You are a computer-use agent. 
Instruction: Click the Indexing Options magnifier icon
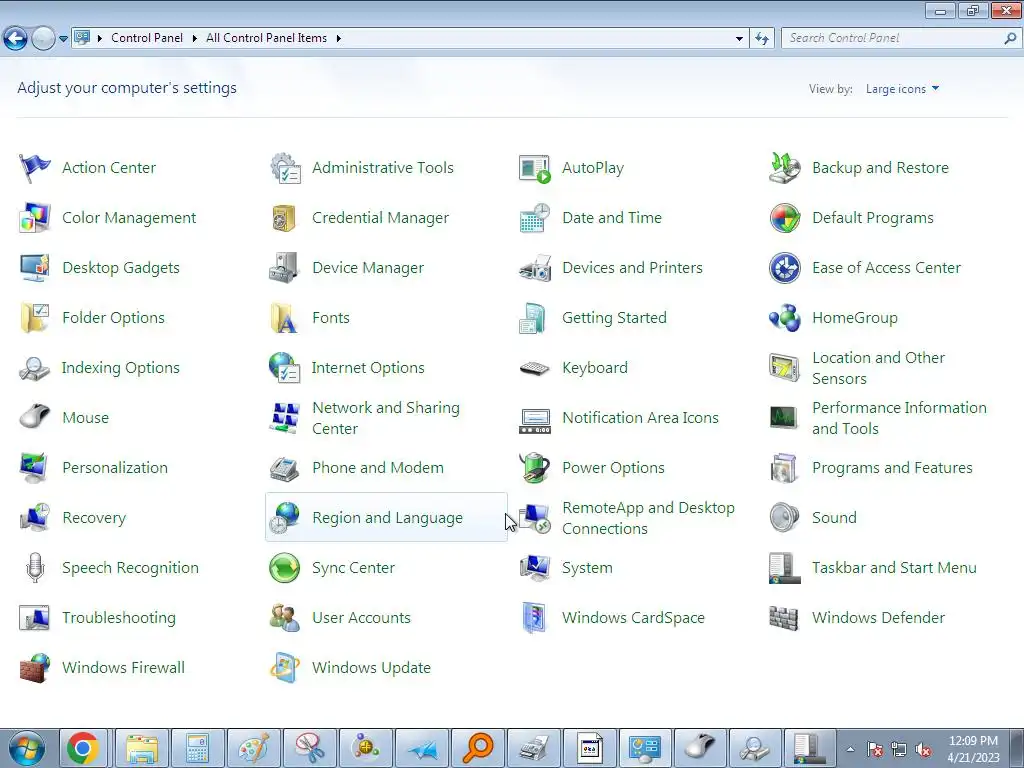(34, 368)
